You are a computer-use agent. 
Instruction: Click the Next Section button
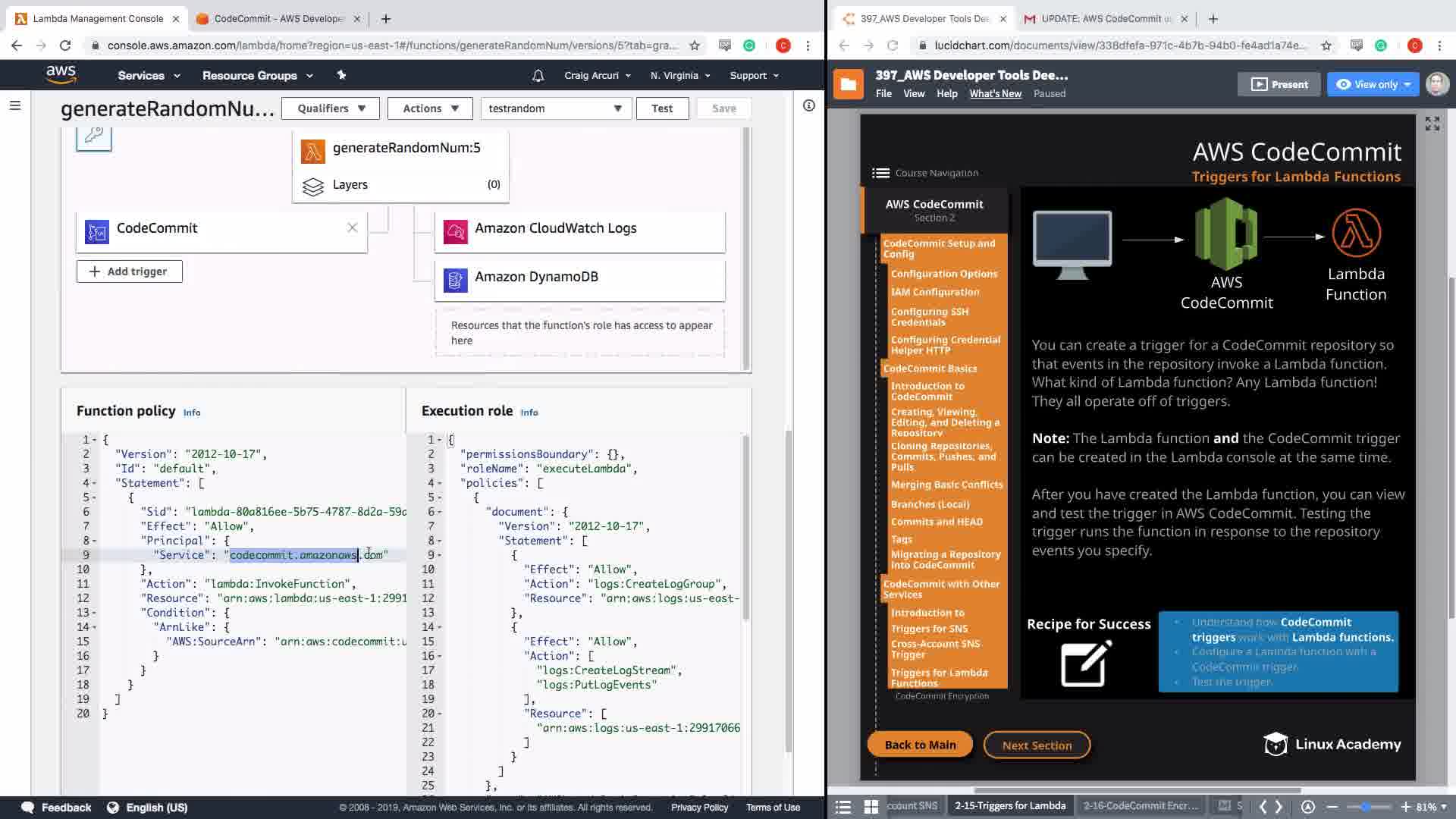[x=1037, y=745]
